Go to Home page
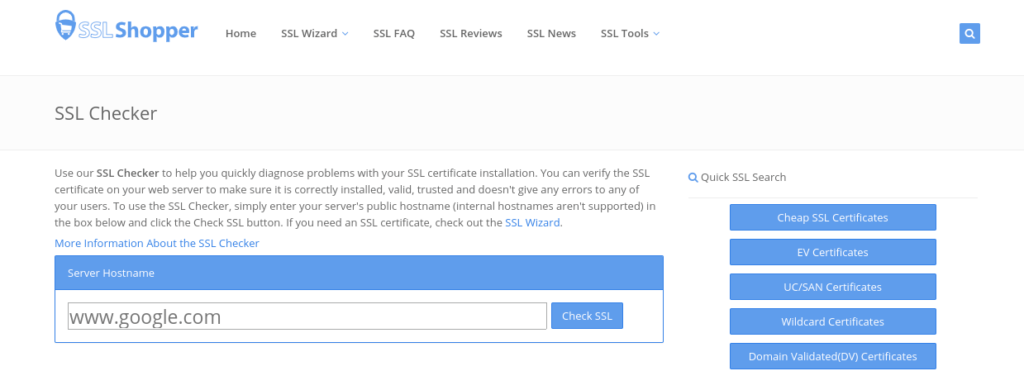The height and width of the screenshot is (371, 1024). tap(241, 33)
